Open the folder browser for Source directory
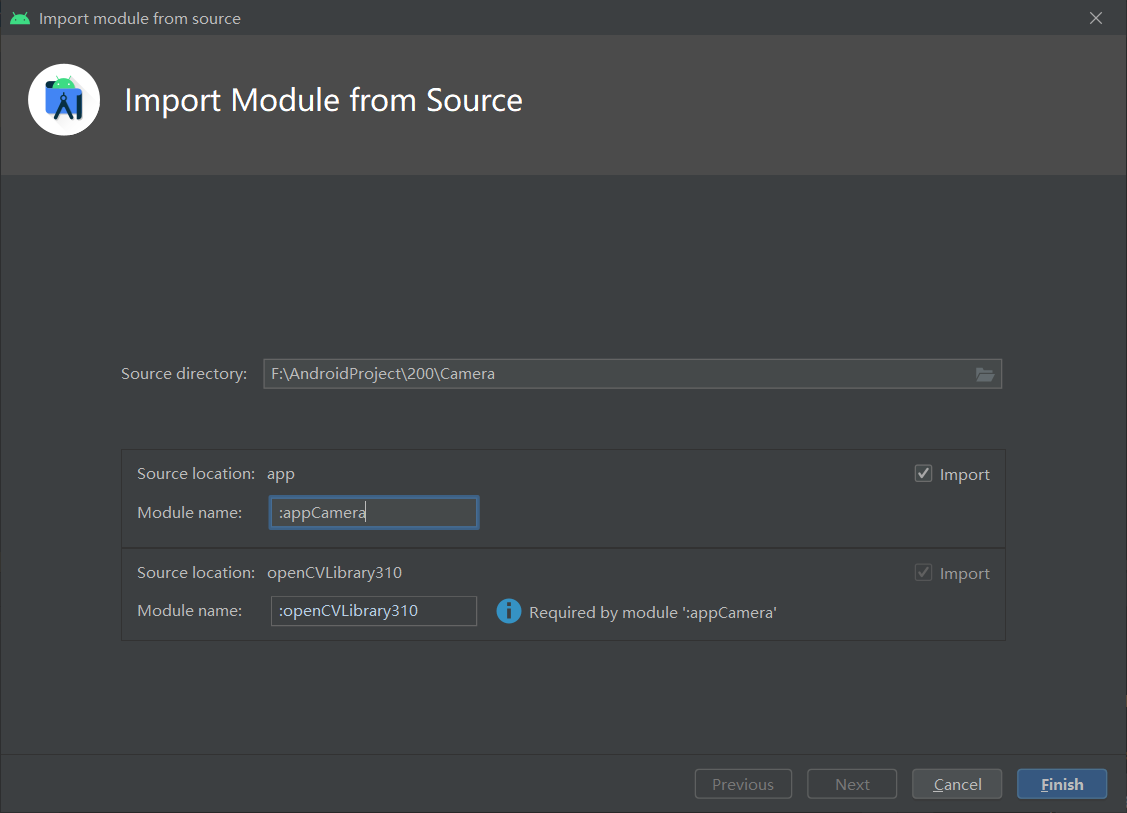The width and height of the screenshot is (1127, 813). 985,374
